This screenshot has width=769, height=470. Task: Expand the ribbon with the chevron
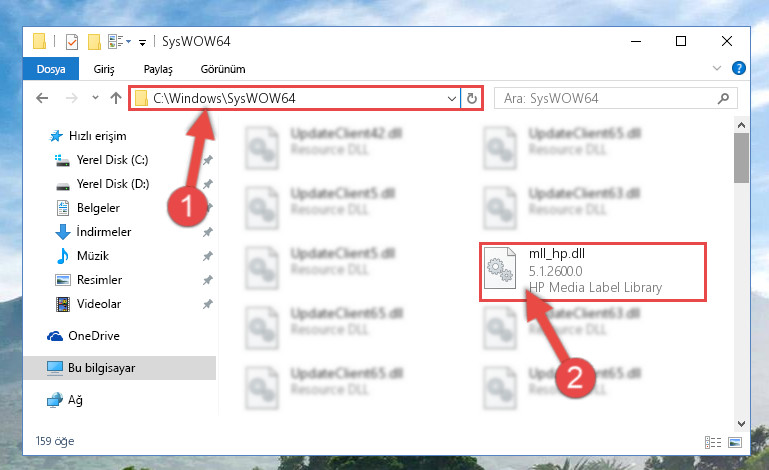pyautogui.click(x=717, y=68)
